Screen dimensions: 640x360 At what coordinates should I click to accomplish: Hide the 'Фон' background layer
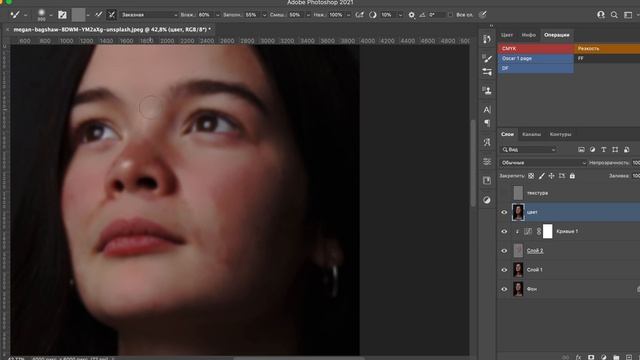coord(504,289)
